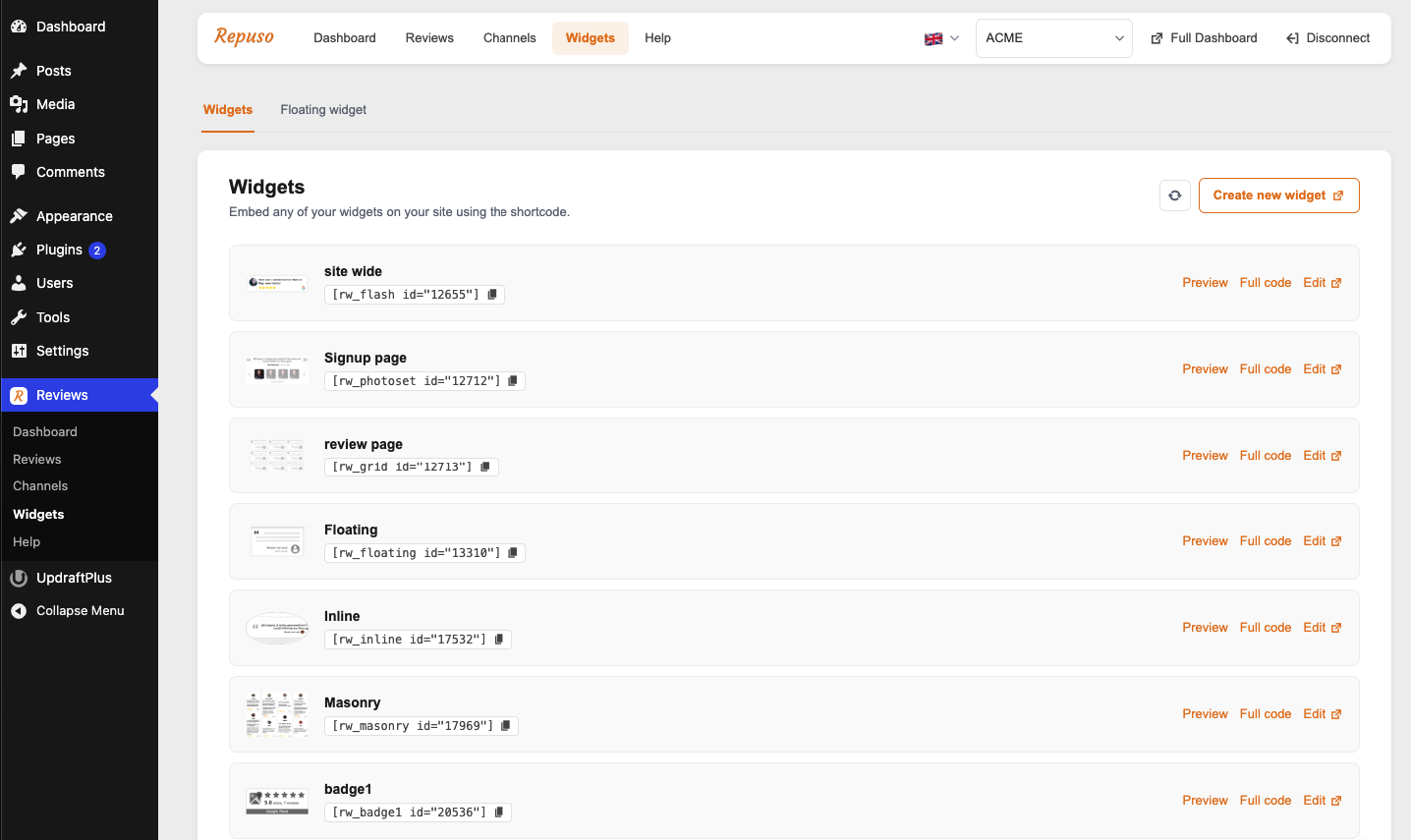Click Disconnect in the top bar
The height and width of the screenshot is (840, 1411).
1327,38
